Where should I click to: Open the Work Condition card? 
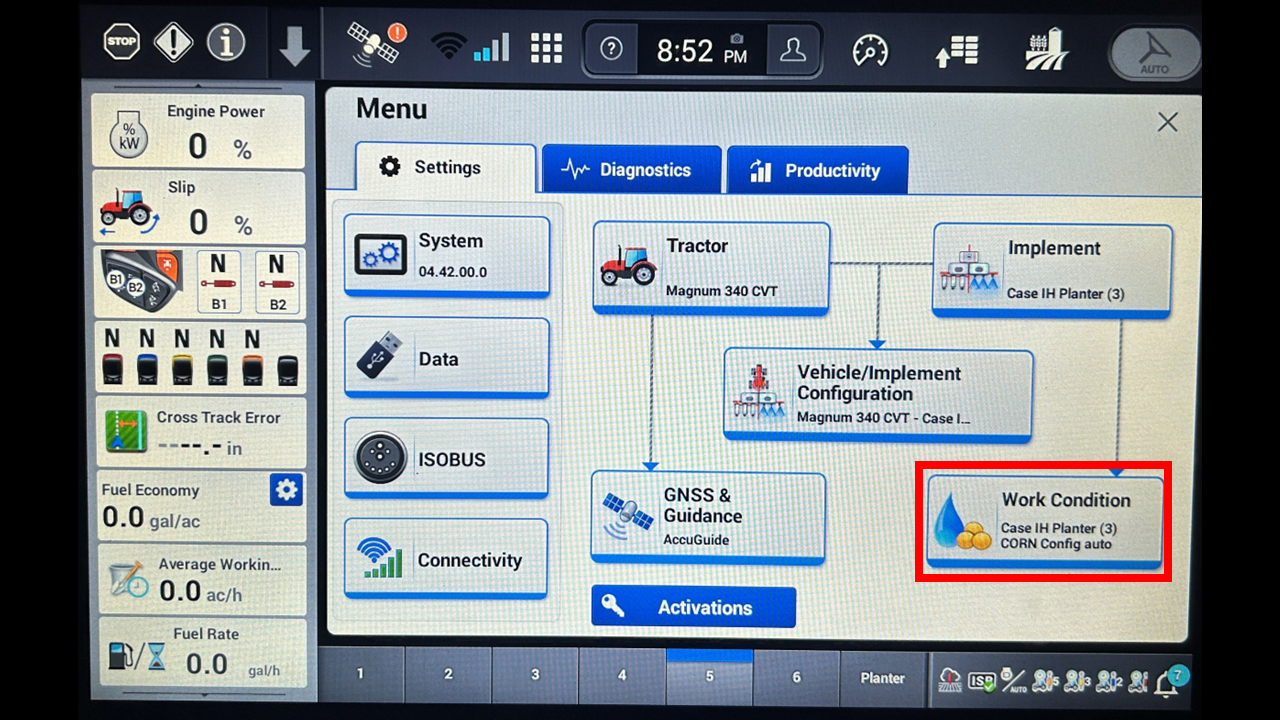pyautogui.click(x=1044, y=521)
